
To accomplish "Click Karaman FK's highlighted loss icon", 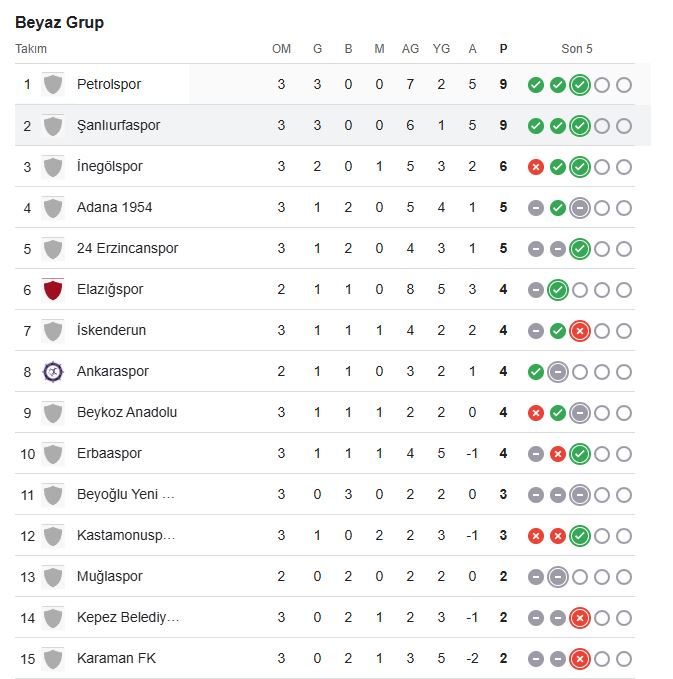I will point(579,659).
